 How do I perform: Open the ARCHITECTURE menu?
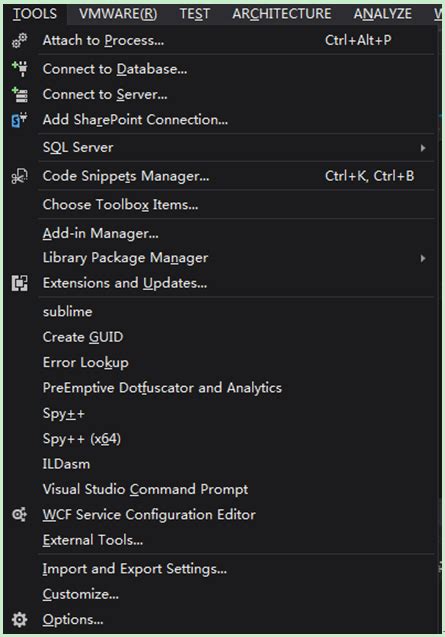[282, 14]
